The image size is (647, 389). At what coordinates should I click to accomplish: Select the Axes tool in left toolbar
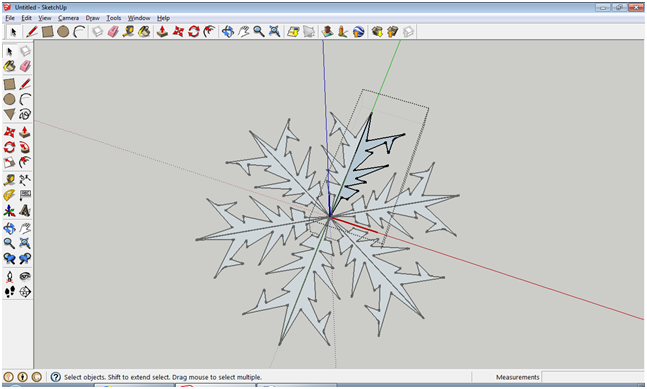pos(9,212)
